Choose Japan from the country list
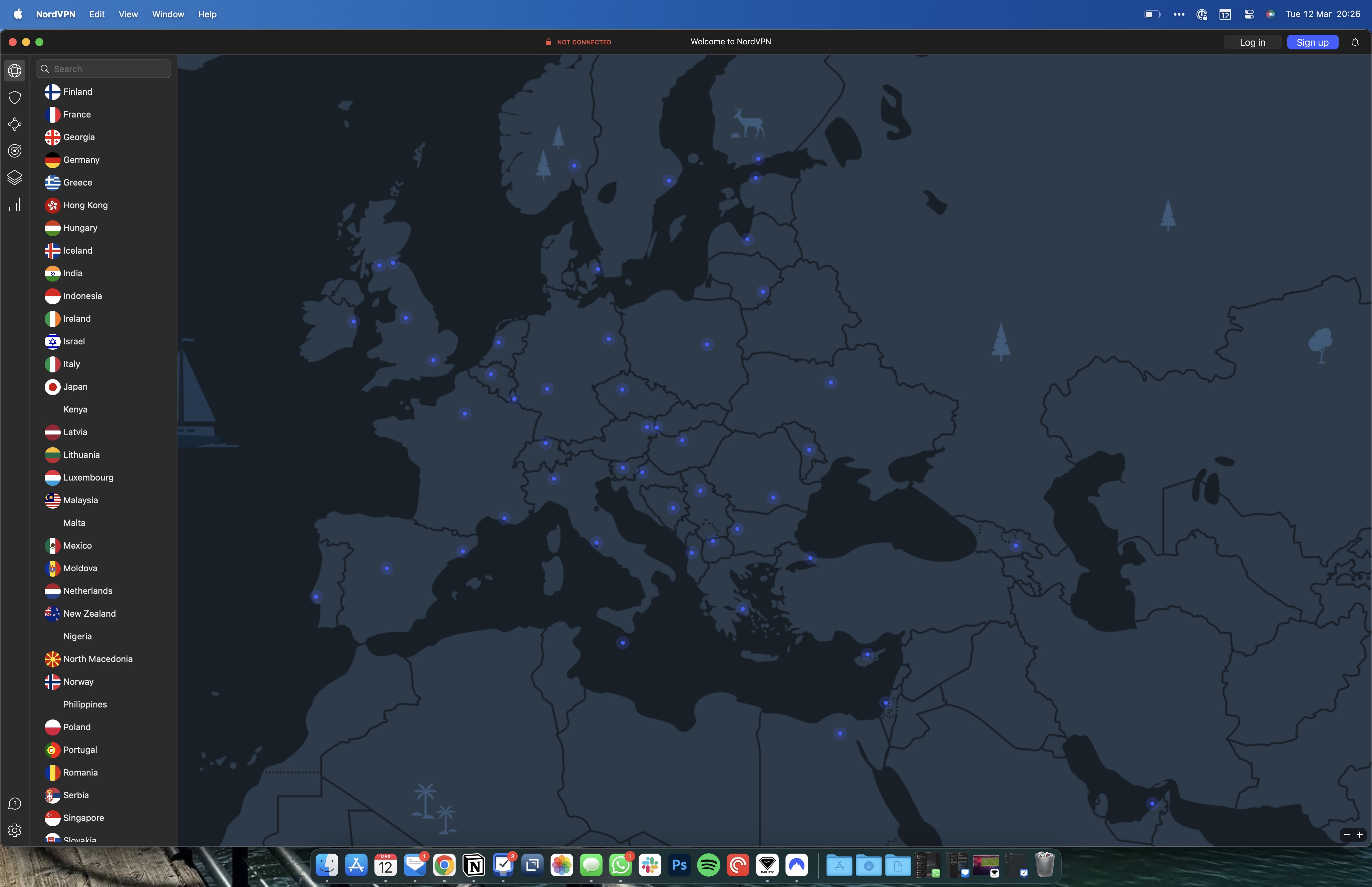1372x887 pixels. 75,386
